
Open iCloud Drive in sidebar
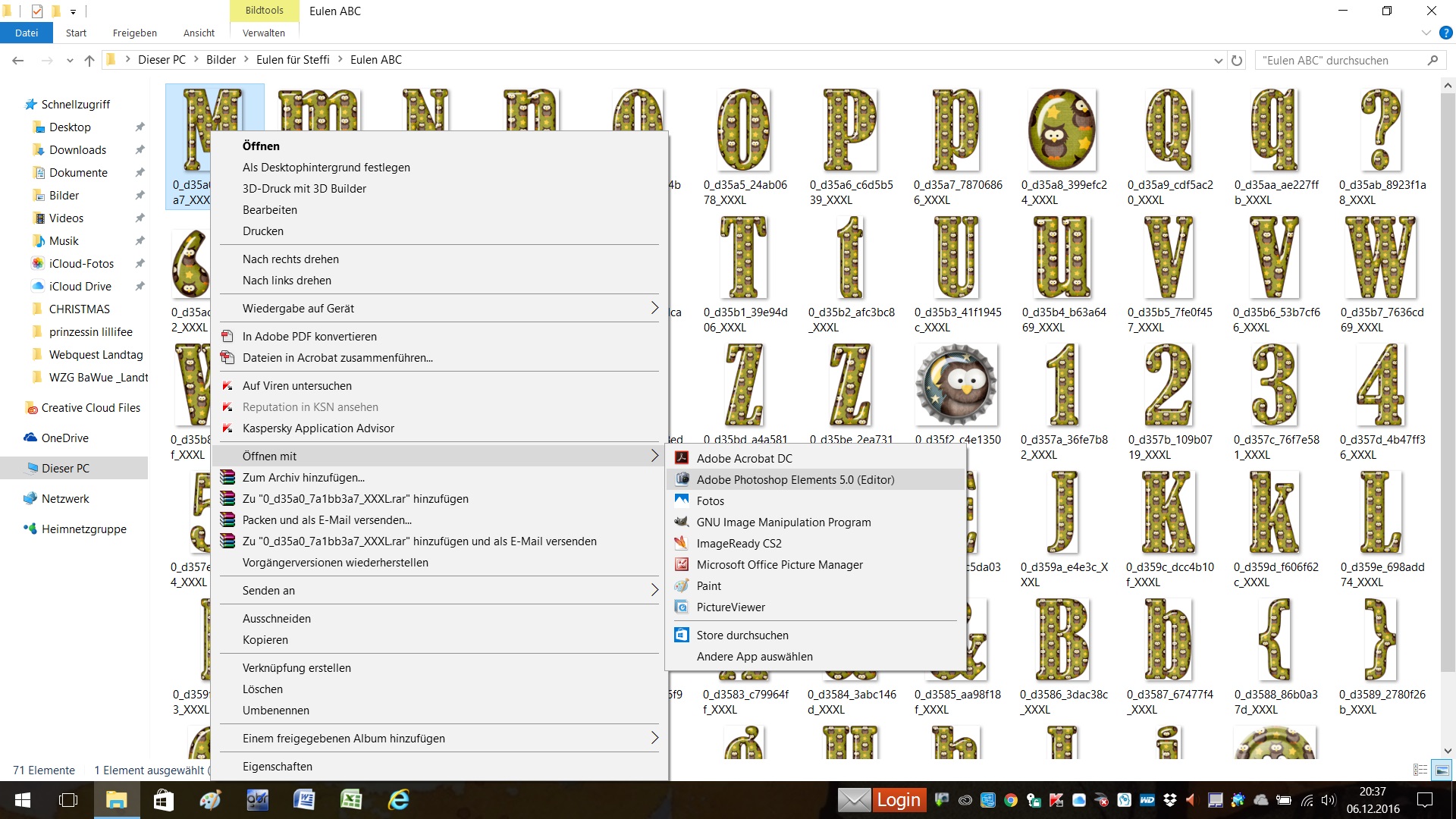pyautogui.click(x=80, y=286)
